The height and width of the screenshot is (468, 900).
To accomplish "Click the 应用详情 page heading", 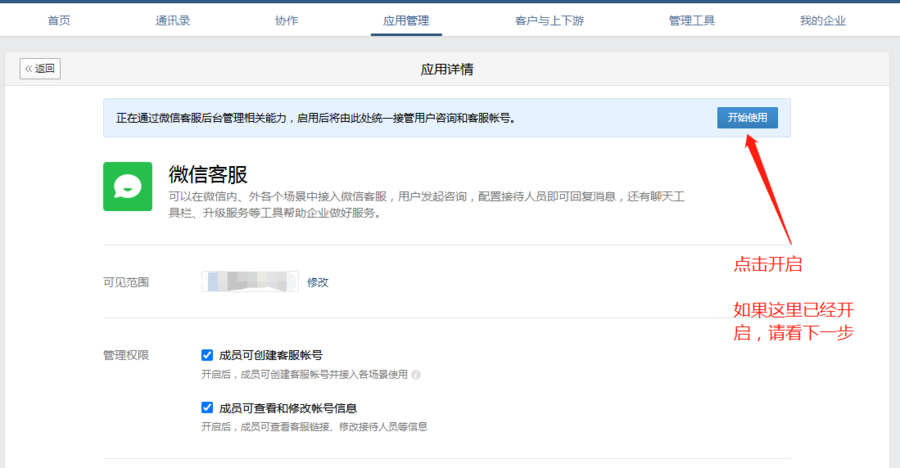I will [x=447, y=69].
